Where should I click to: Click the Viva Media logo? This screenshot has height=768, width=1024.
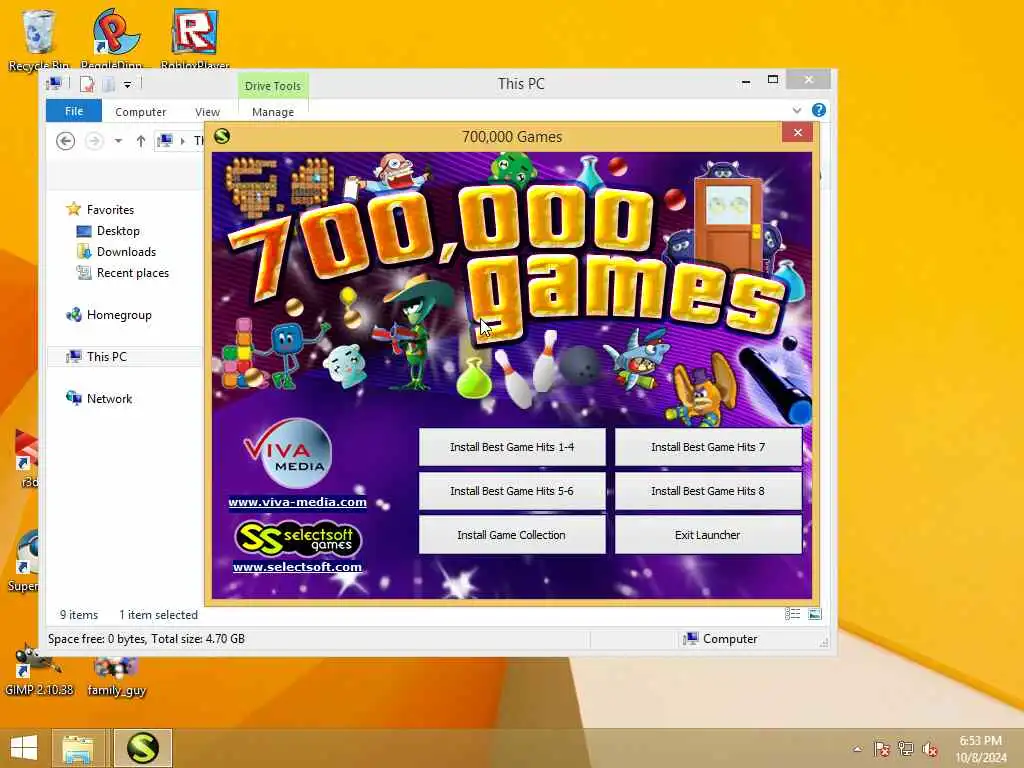click(289, 453)
